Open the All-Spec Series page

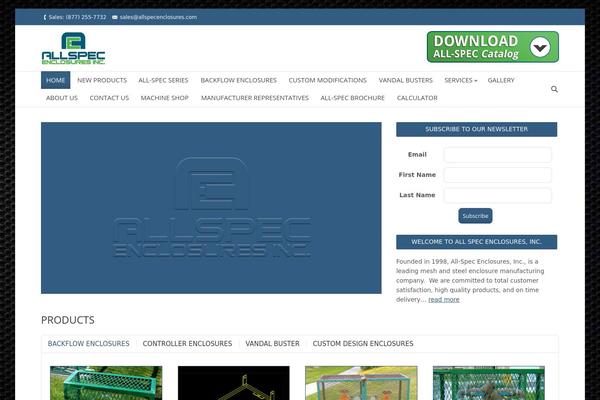pyautogui.click(x=163, y=80)
